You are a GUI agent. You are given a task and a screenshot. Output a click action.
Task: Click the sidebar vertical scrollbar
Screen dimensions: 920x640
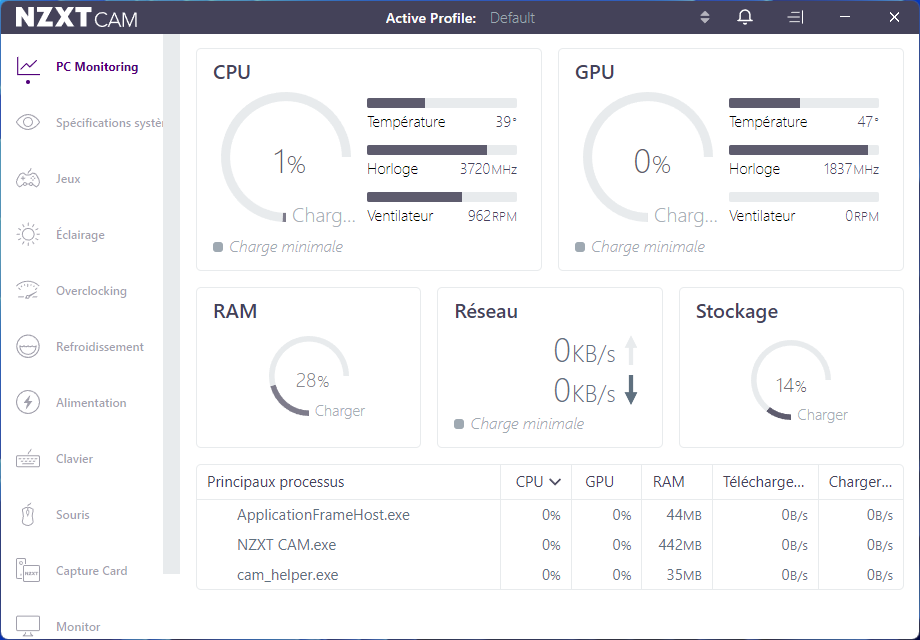(x=171, y=300)
